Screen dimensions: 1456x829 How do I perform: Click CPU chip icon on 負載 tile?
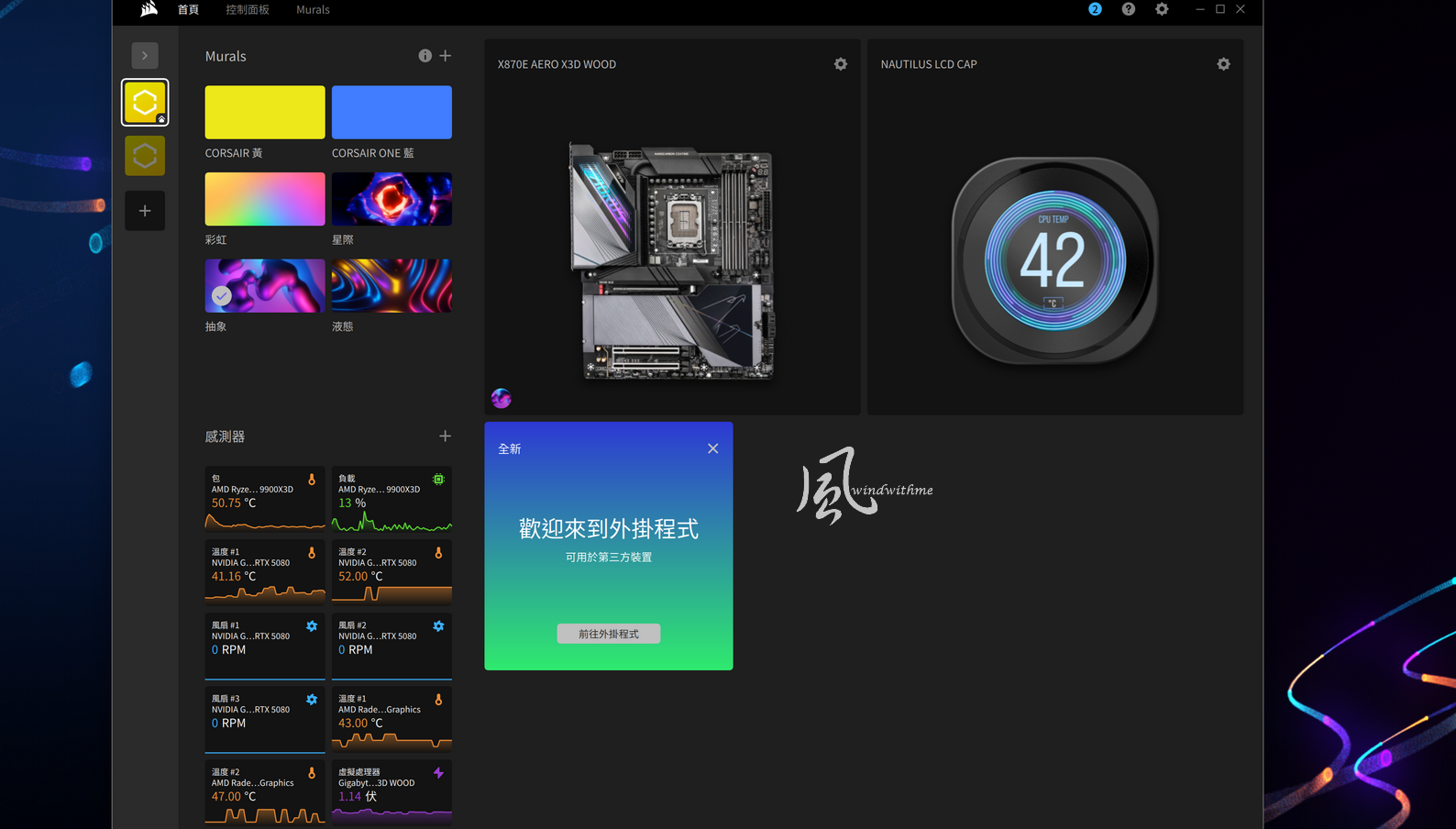coord(438,480)
